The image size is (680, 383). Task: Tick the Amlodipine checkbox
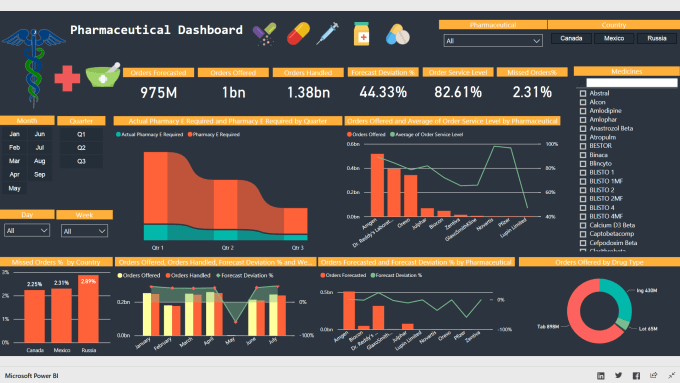(x=583, y=111)
